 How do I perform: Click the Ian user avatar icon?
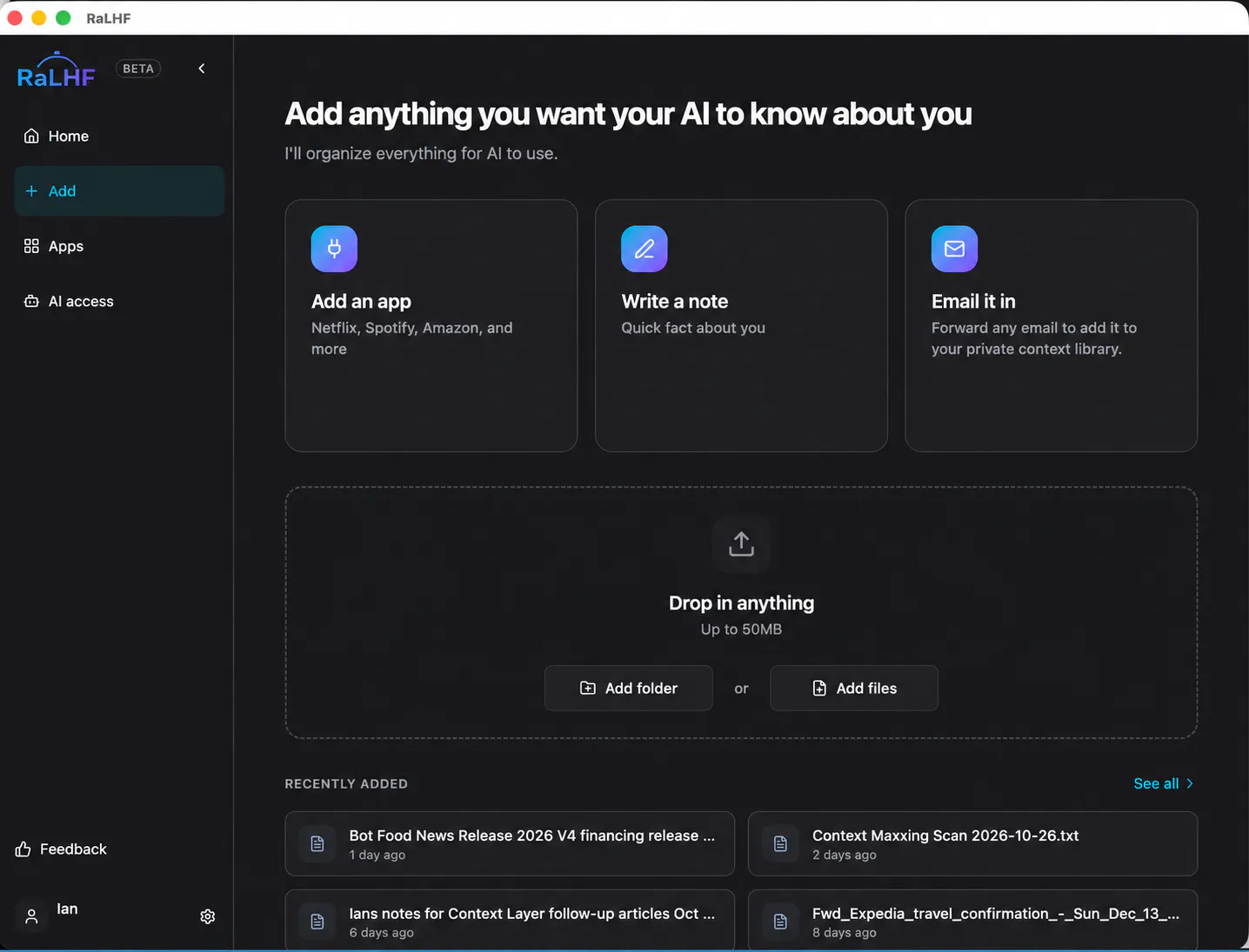coord(31,916)
